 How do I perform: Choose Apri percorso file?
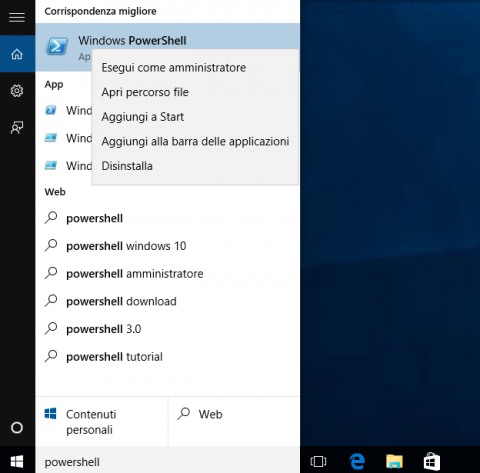tap(195, 92)
